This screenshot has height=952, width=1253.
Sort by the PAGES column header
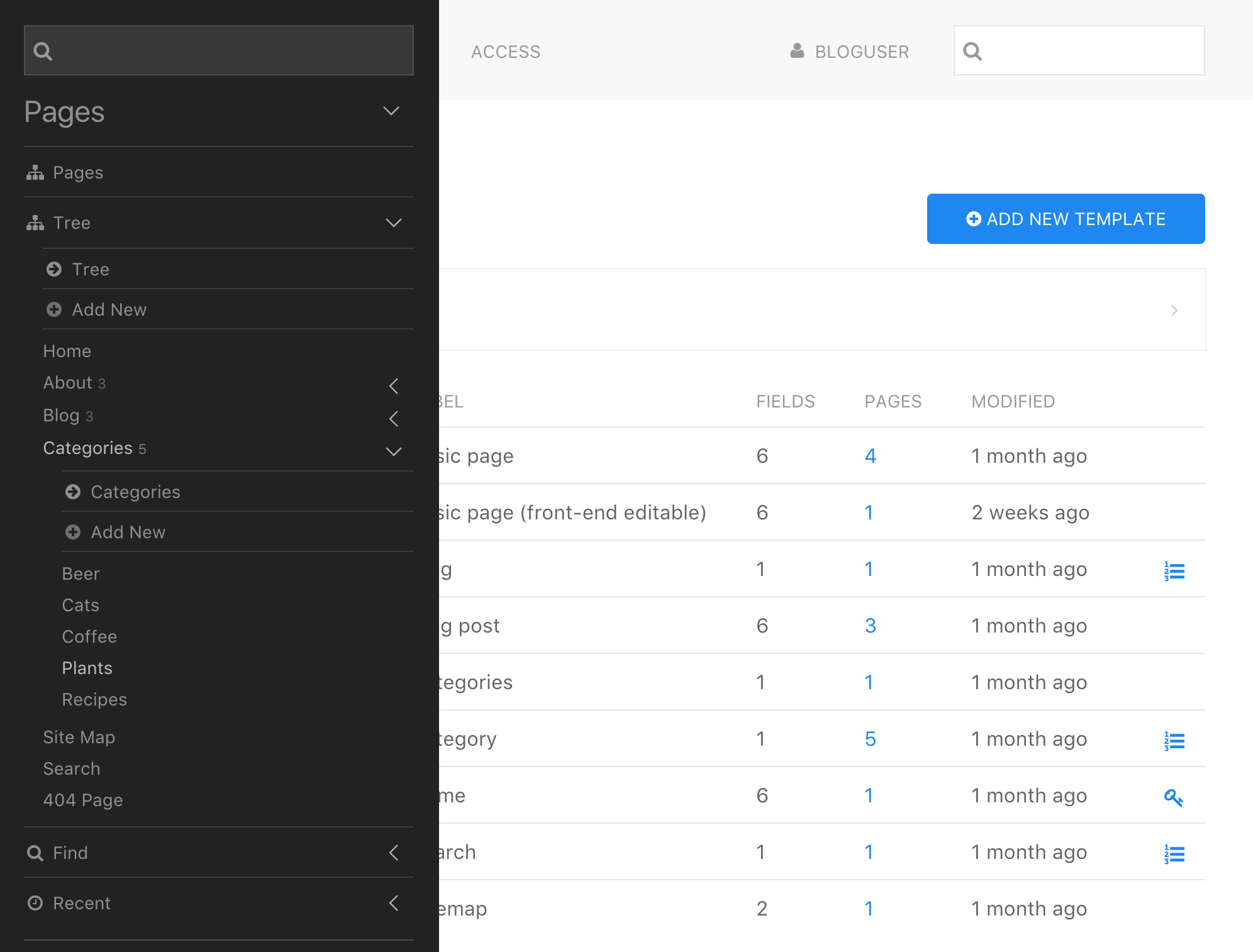pos(893,401)
